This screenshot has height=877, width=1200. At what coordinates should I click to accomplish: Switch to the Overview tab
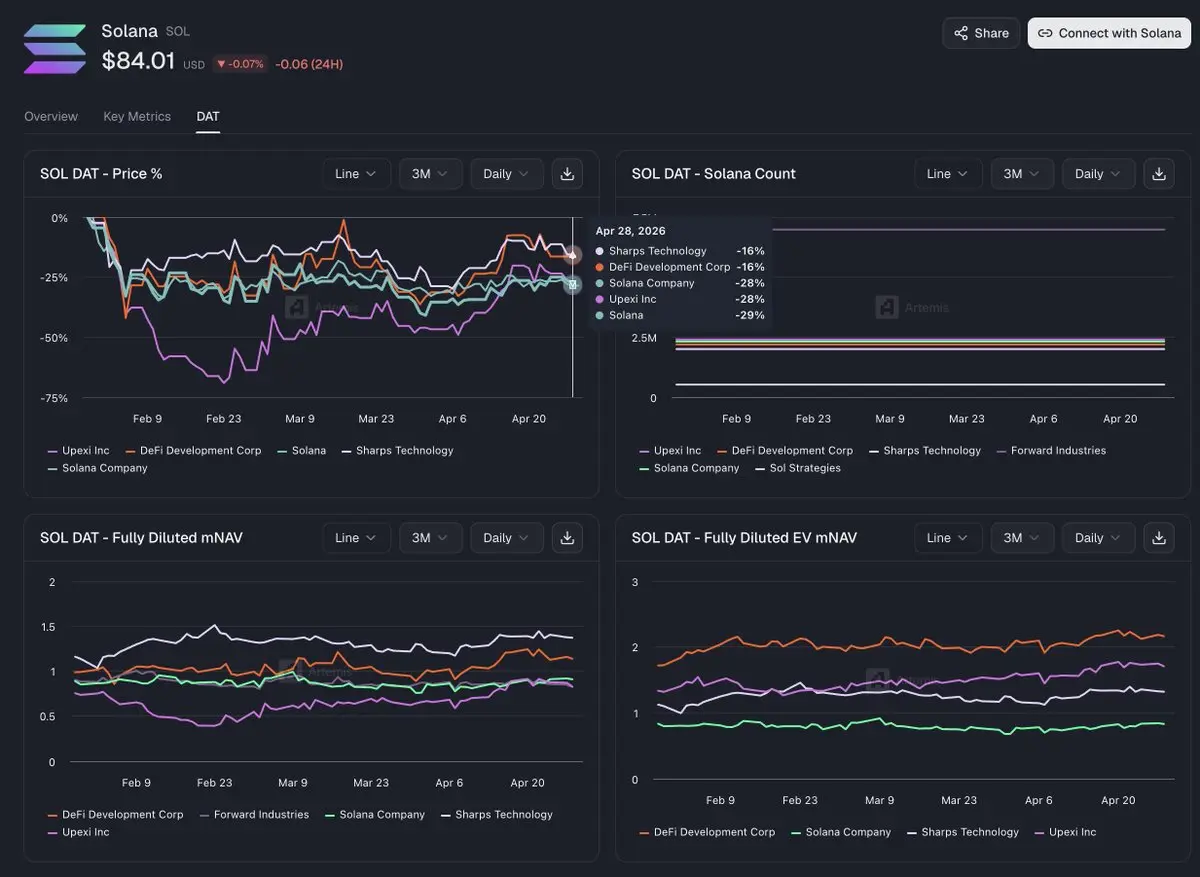[x=51, y=116]
